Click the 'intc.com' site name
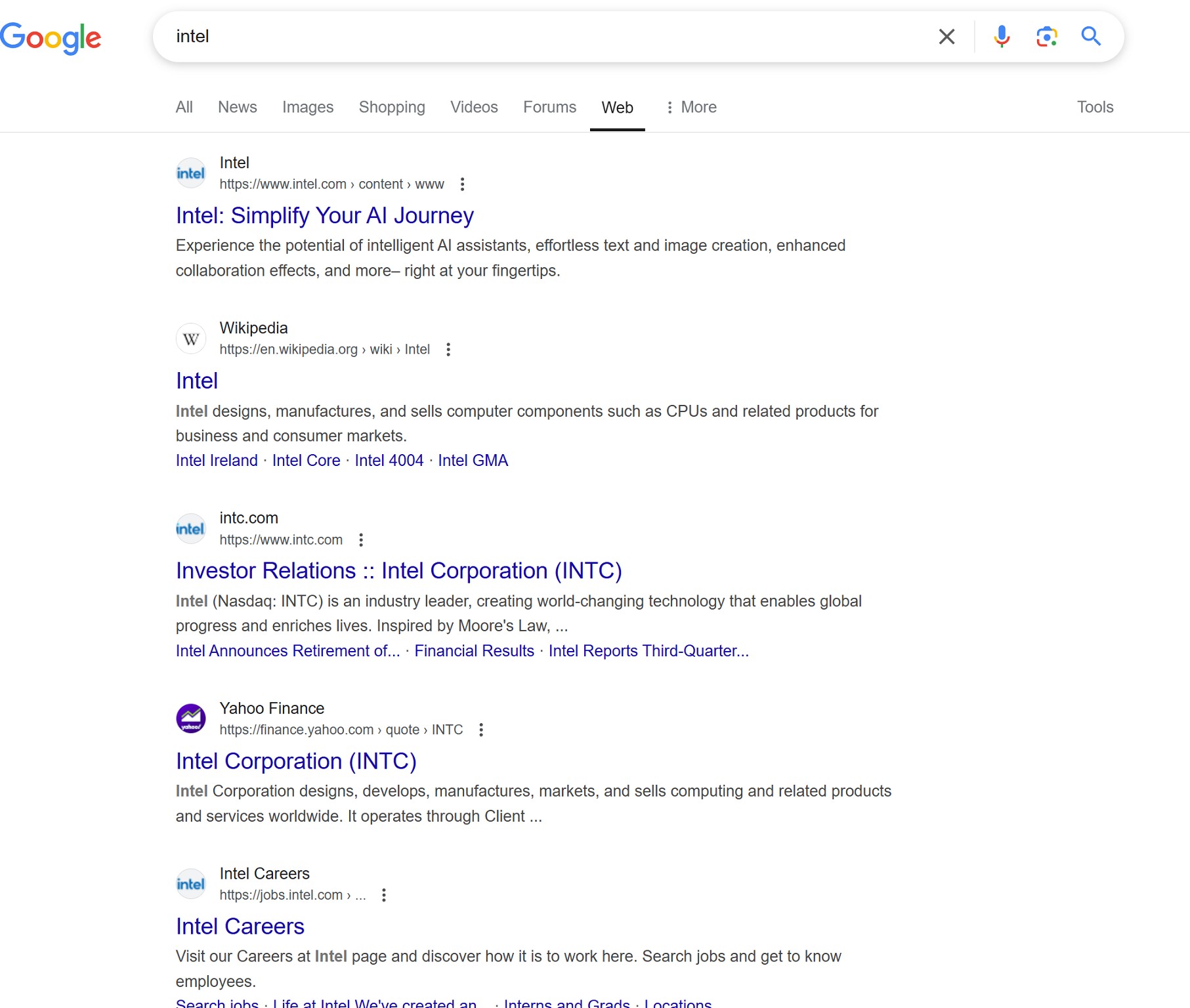Viewport: 1190px width, 1008px height. [249, 518]
